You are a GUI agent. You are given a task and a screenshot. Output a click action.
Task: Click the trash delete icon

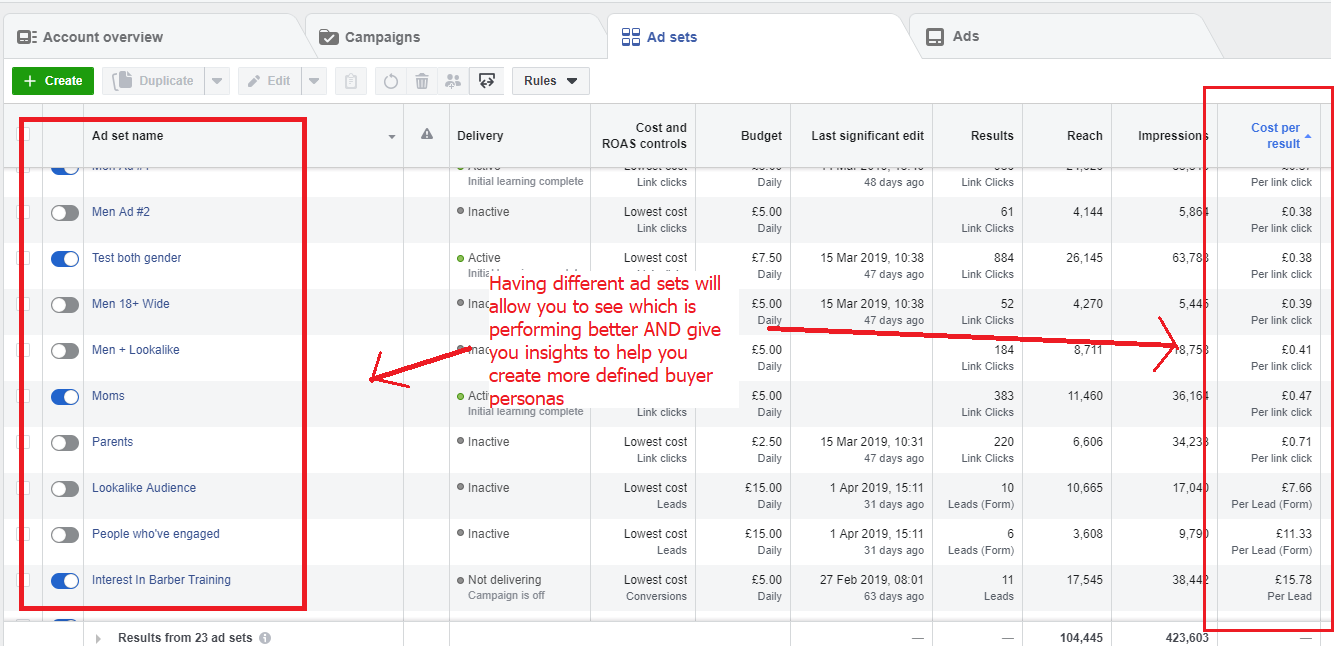(422, 81)
